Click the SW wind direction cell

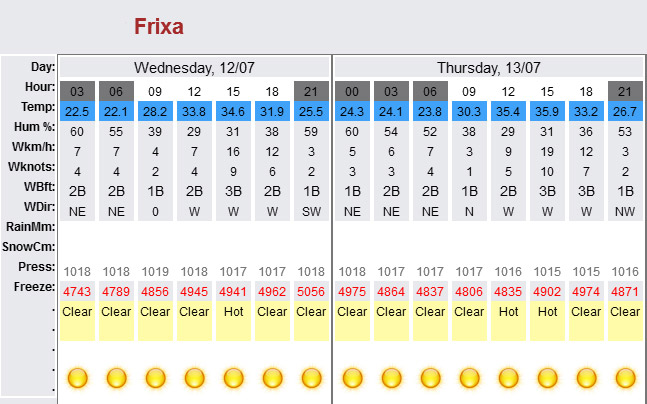pyautogui.click(x=311, y=211)
